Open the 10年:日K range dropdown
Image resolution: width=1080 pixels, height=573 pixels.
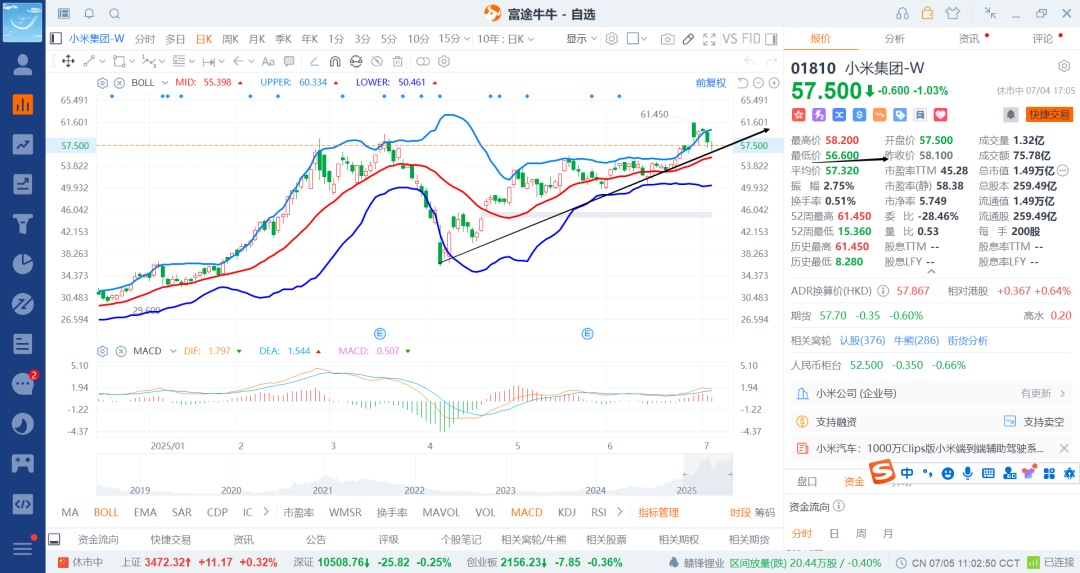(x=506, y=39)
